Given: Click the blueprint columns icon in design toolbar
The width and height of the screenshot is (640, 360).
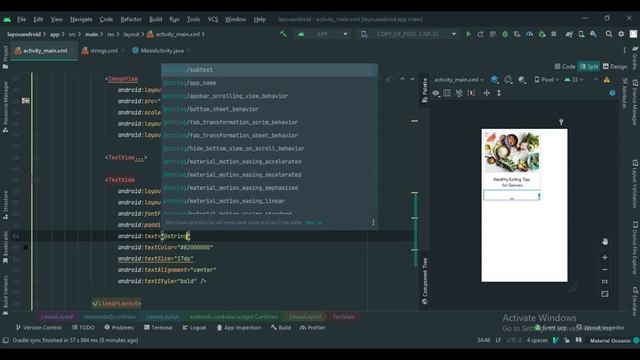Looking at the screenshot, I should pyautogui.click(x=447, y=93).
